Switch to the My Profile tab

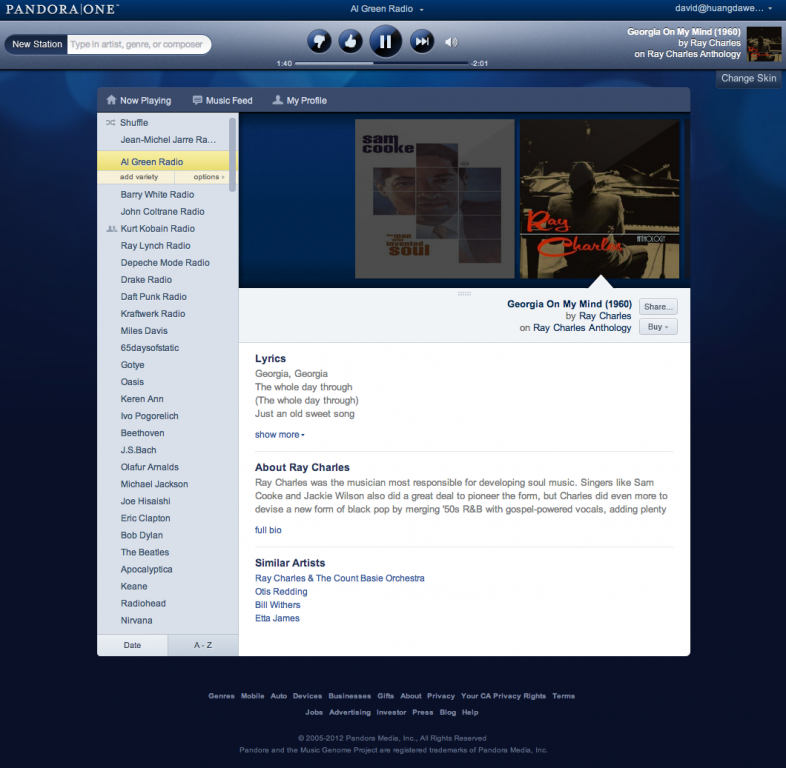point(299,100)
